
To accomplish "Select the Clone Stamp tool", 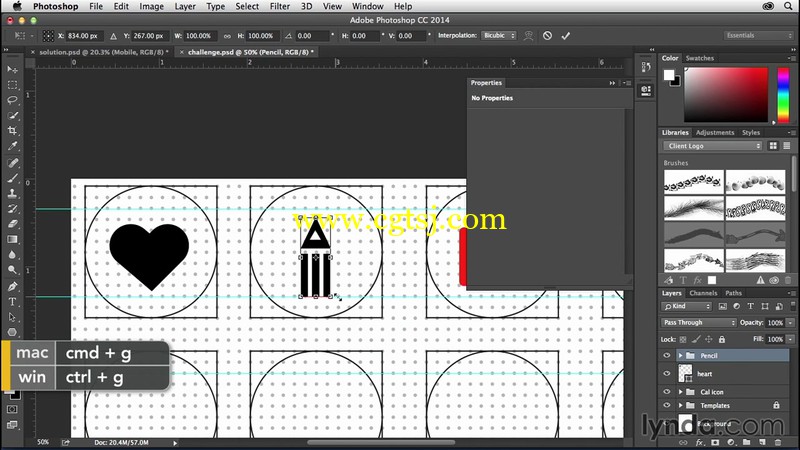I will pos(12,193).
